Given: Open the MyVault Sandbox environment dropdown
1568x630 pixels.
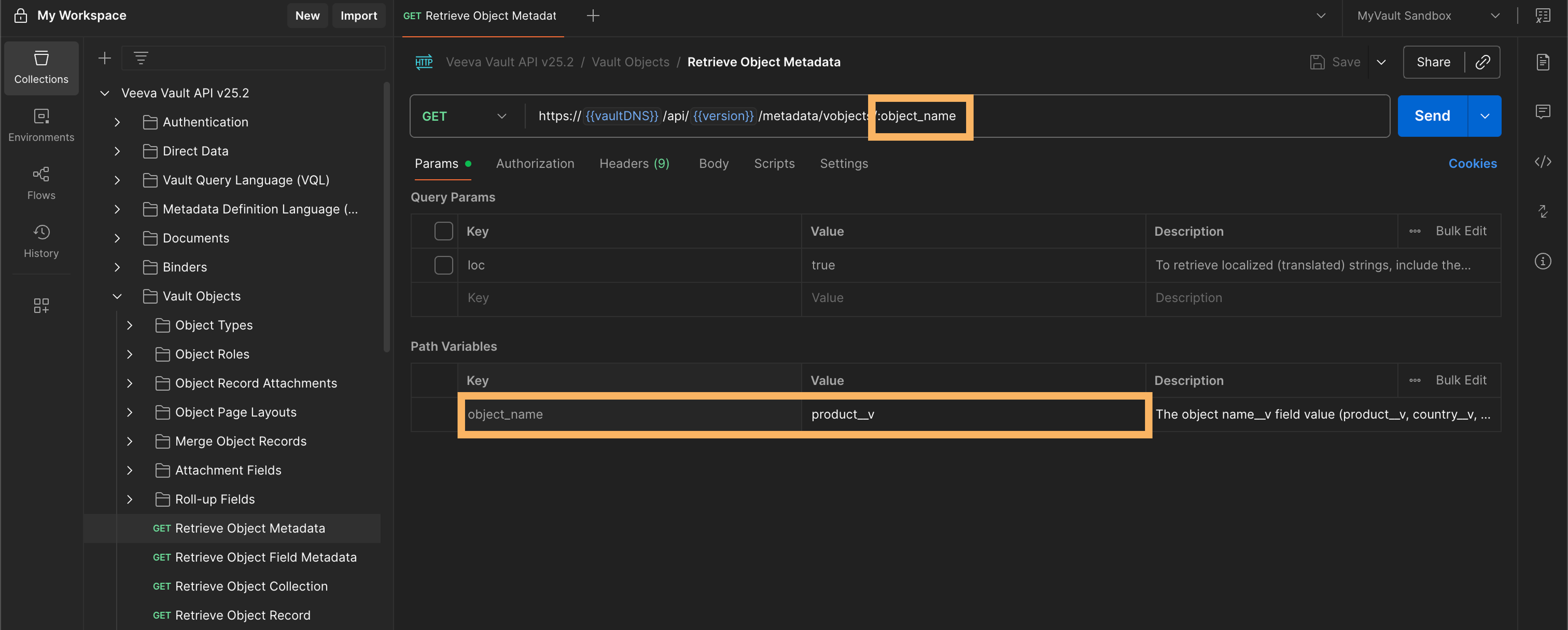Looking at the screenshot, I should pyautogui.click(x=1427, y=16).
